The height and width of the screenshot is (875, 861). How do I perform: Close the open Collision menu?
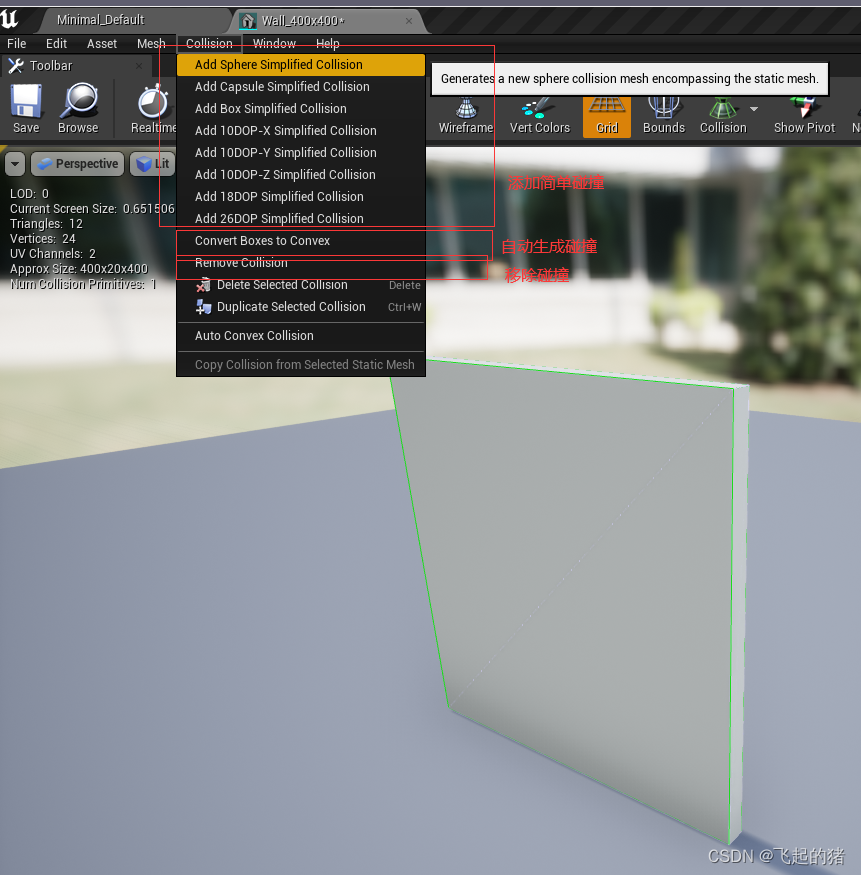point(209,44)
